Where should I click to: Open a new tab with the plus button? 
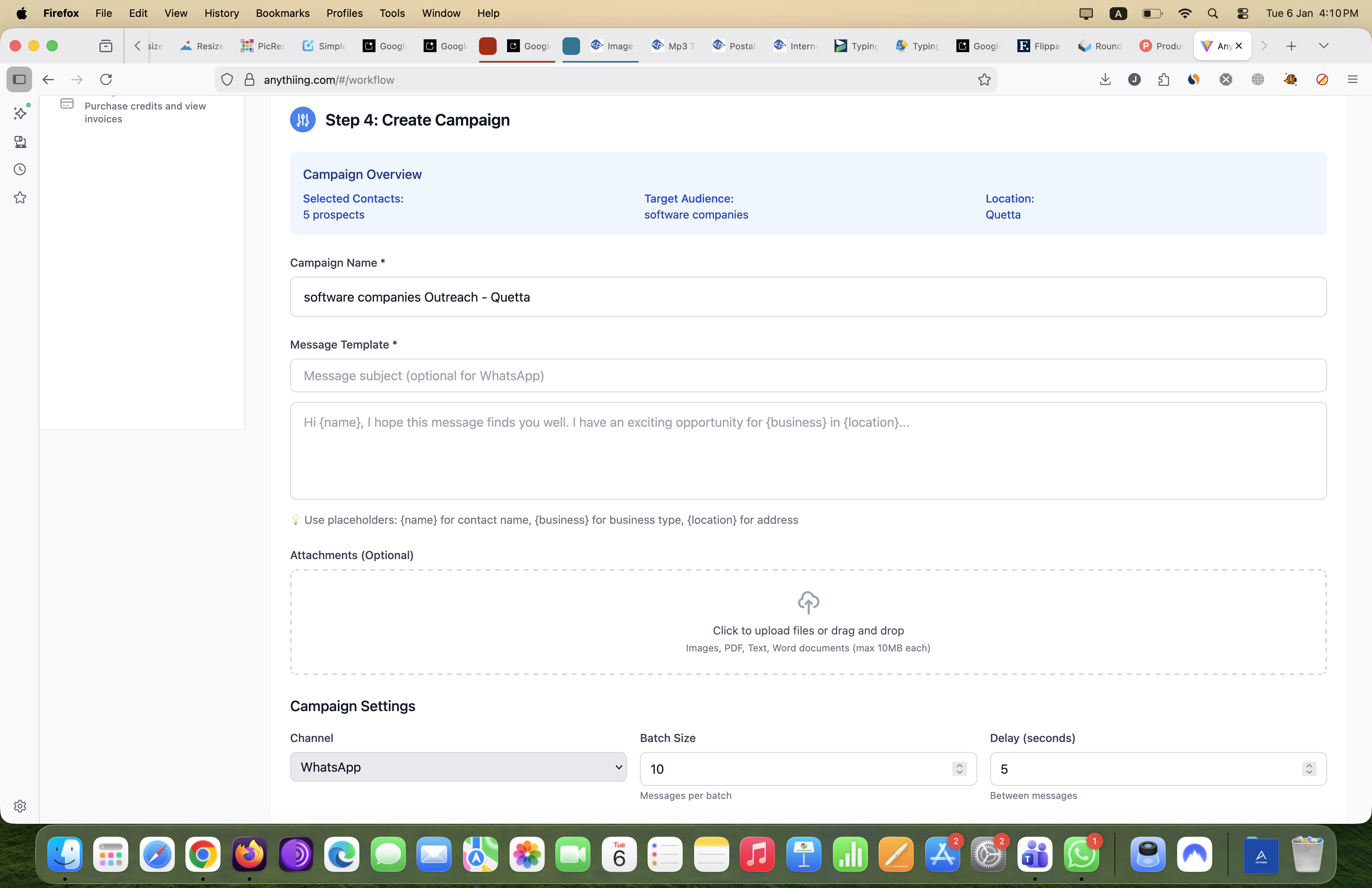tap(1291, 46)
